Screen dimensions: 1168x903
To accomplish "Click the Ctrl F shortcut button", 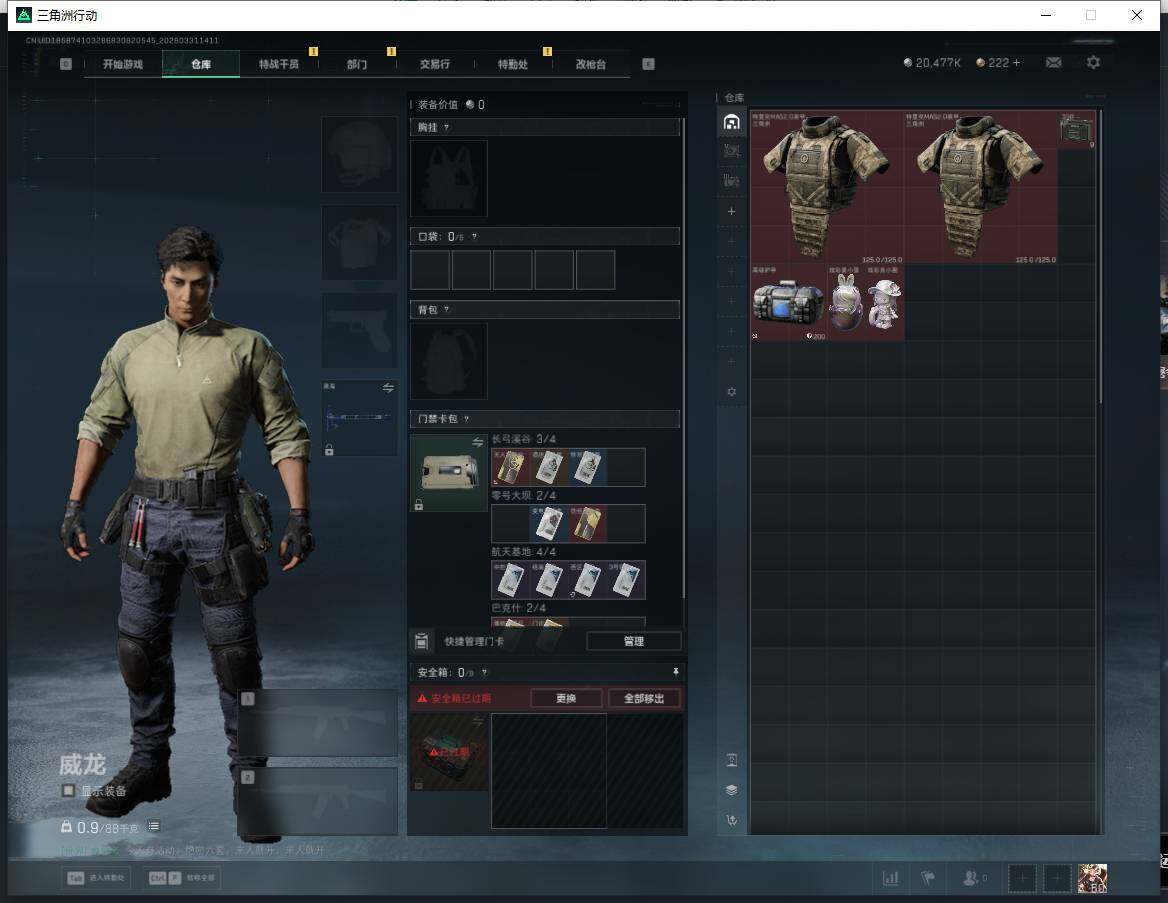I will (x=182, y=878).
